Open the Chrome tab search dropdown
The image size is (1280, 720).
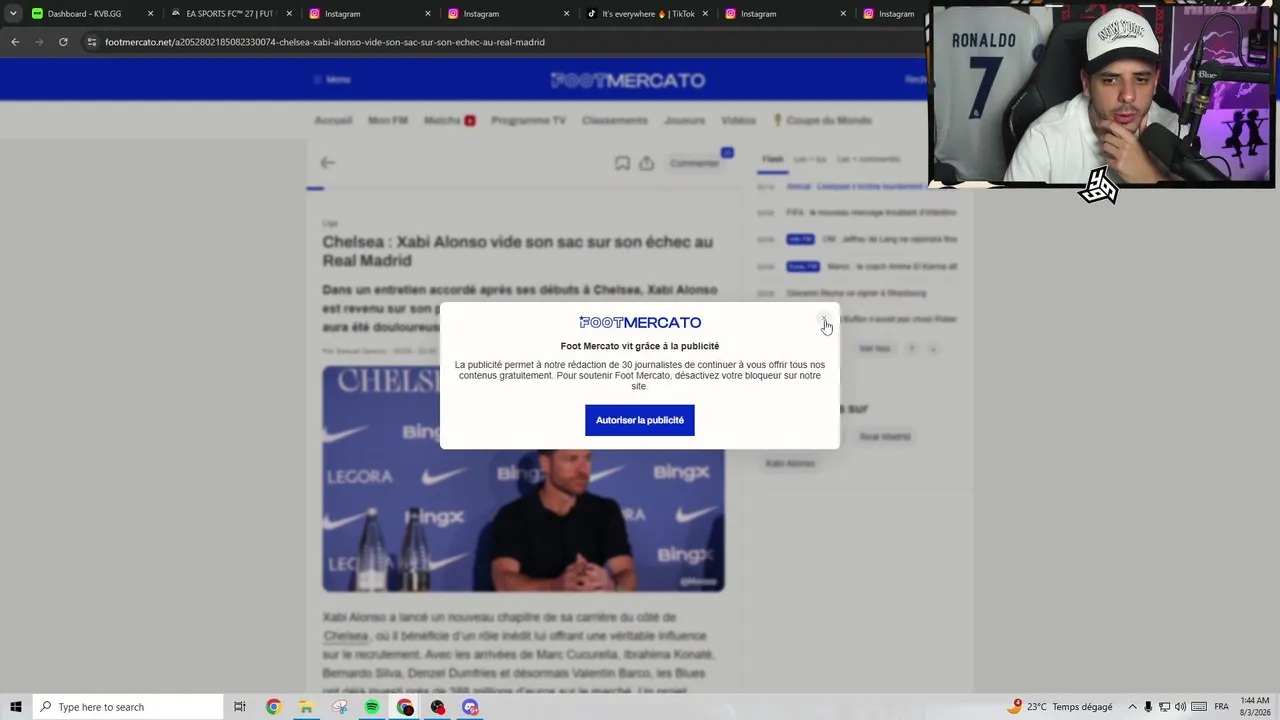tap(13, 14)
